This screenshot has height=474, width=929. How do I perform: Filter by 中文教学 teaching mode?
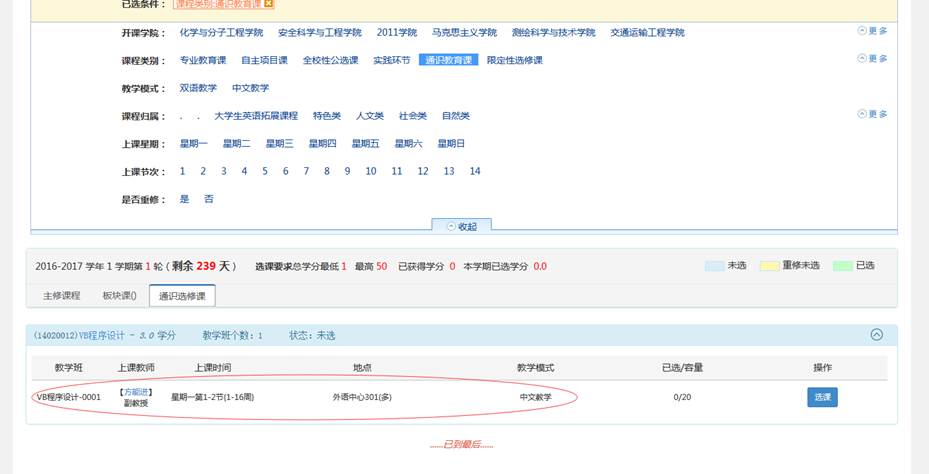250,88
